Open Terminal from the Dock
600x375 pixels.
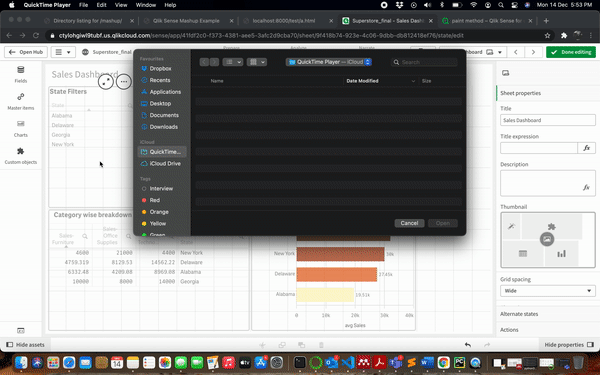click(x=300, y=362)
